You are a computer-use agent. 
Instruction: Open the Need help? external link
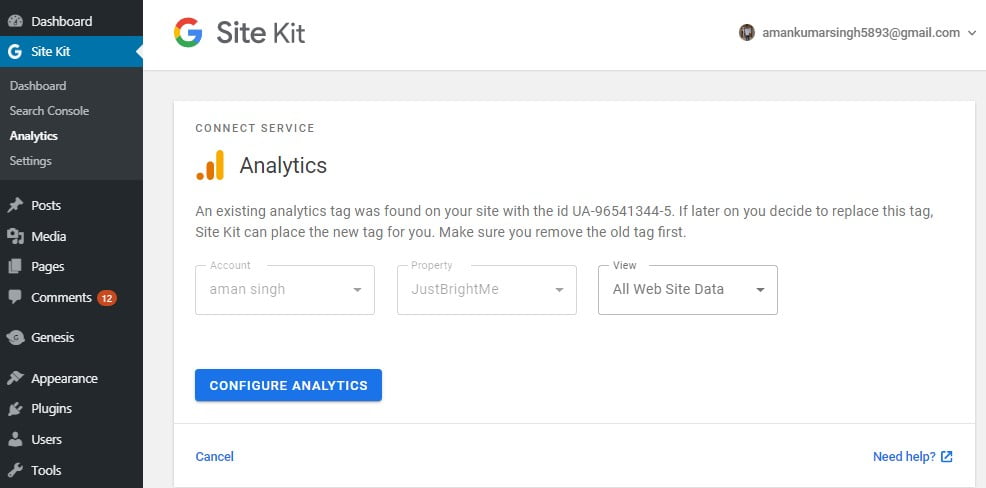[912, 457]
